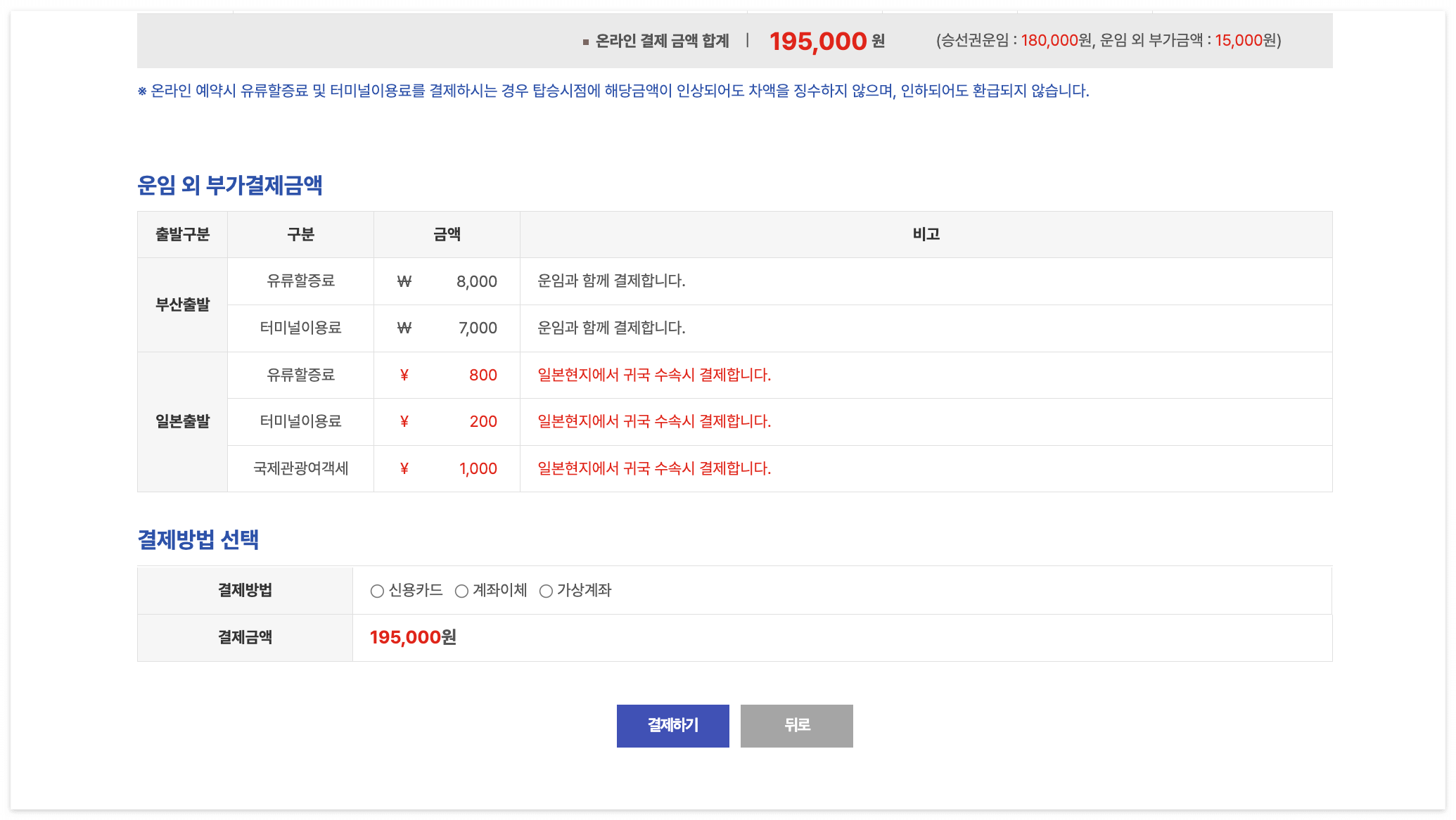1456x820 pixels.
Task: Click the 결제하기 payment button
Action: (672, 725)
